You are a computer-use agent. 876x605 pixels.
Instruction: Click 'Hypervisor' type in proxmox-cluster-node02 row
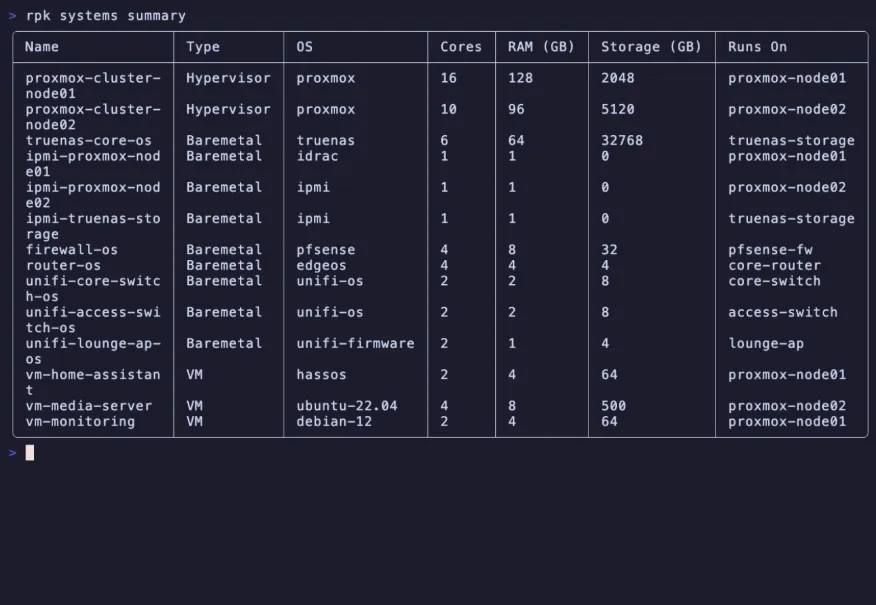[228, 109]
